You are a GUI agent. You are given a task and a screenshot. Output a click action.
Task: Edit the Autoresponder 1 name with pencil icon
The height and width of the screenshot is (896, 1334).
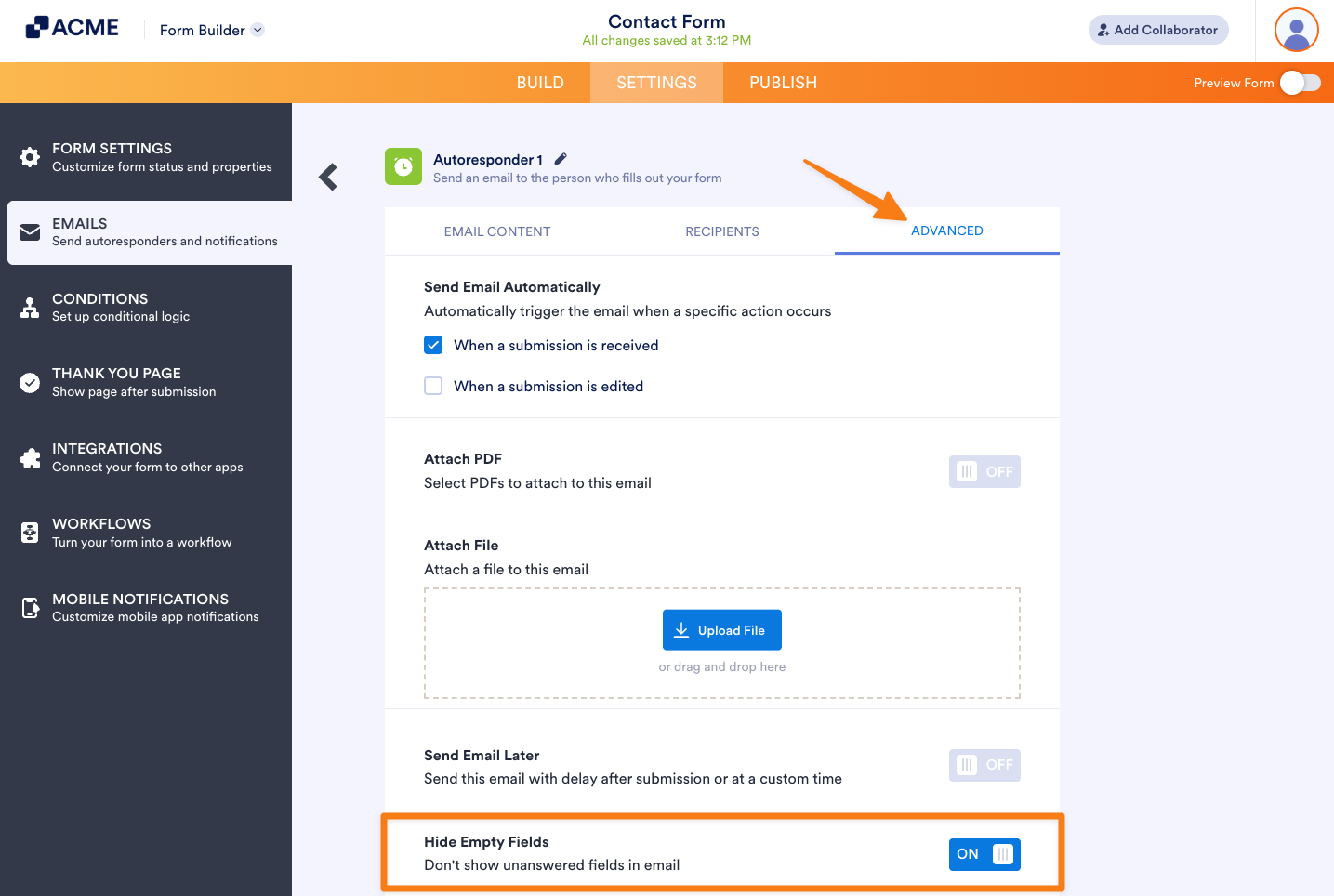coord(561,158)
